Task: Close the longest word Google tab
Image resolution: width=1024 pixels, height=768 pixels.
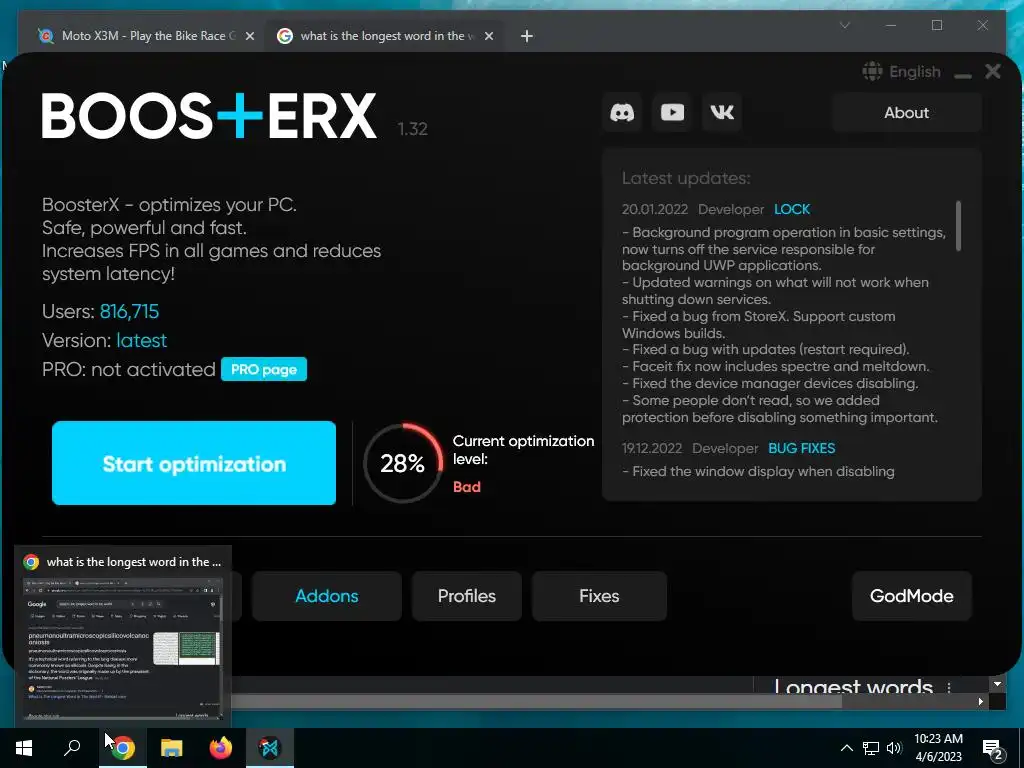Action: (x=488, y=37)
